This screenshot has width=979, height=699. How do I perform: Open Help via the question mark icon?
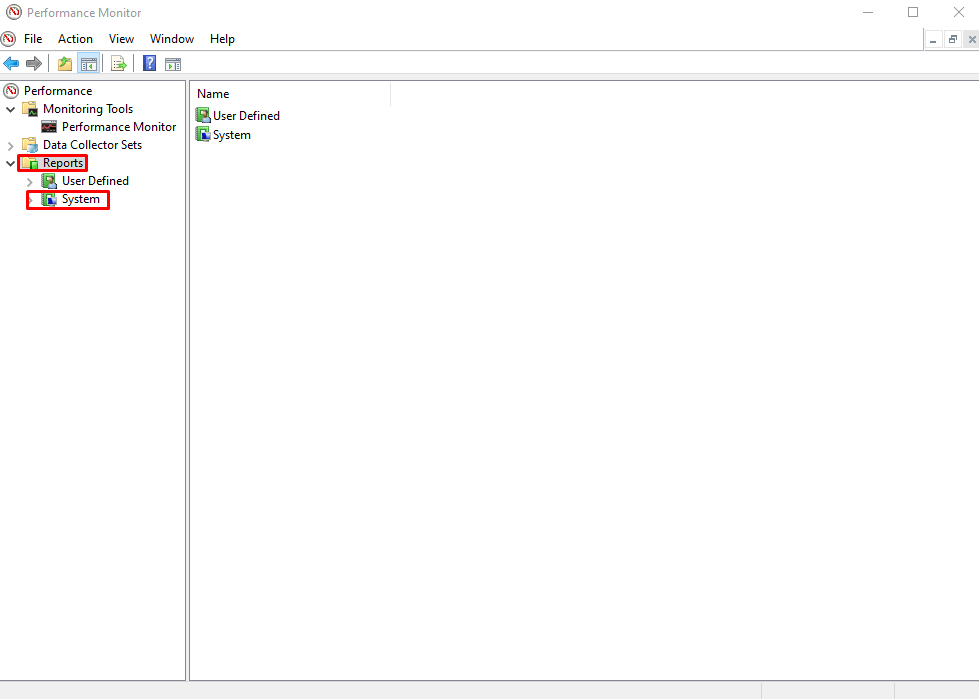click(x=148, y=63)
